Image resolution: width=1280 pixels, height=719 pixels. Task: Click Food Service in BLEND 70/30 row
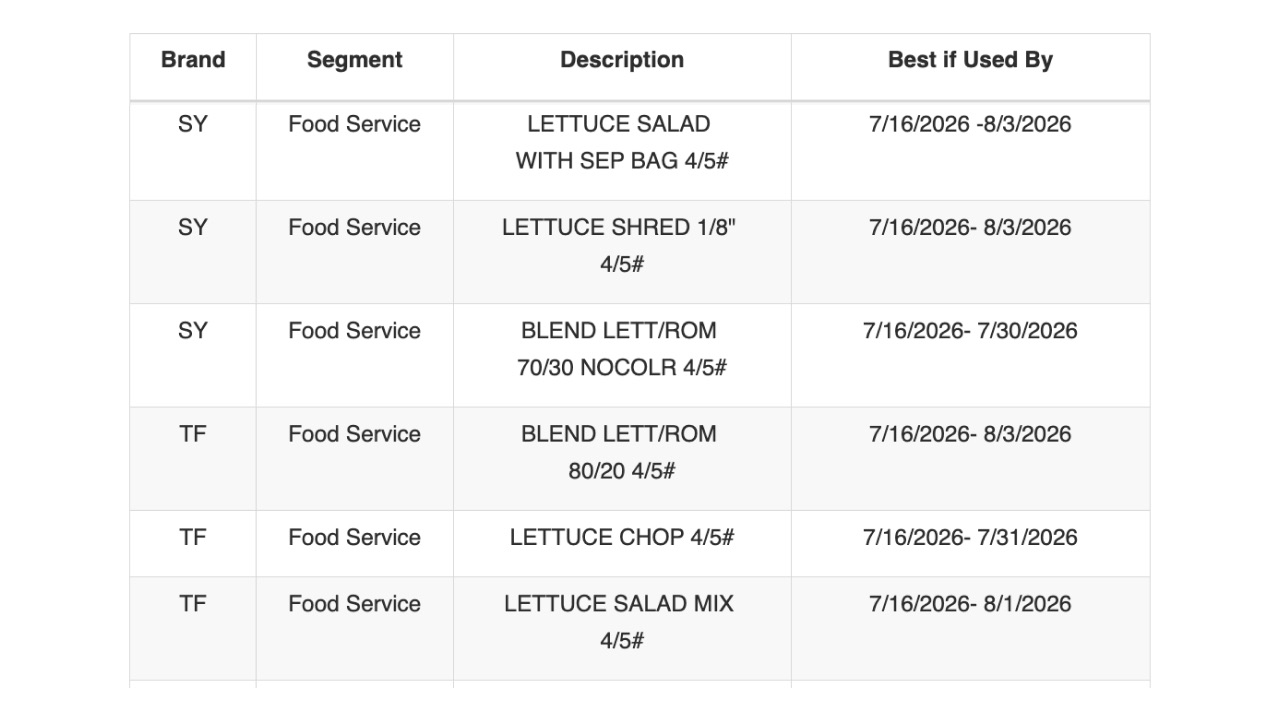point(354,331)
